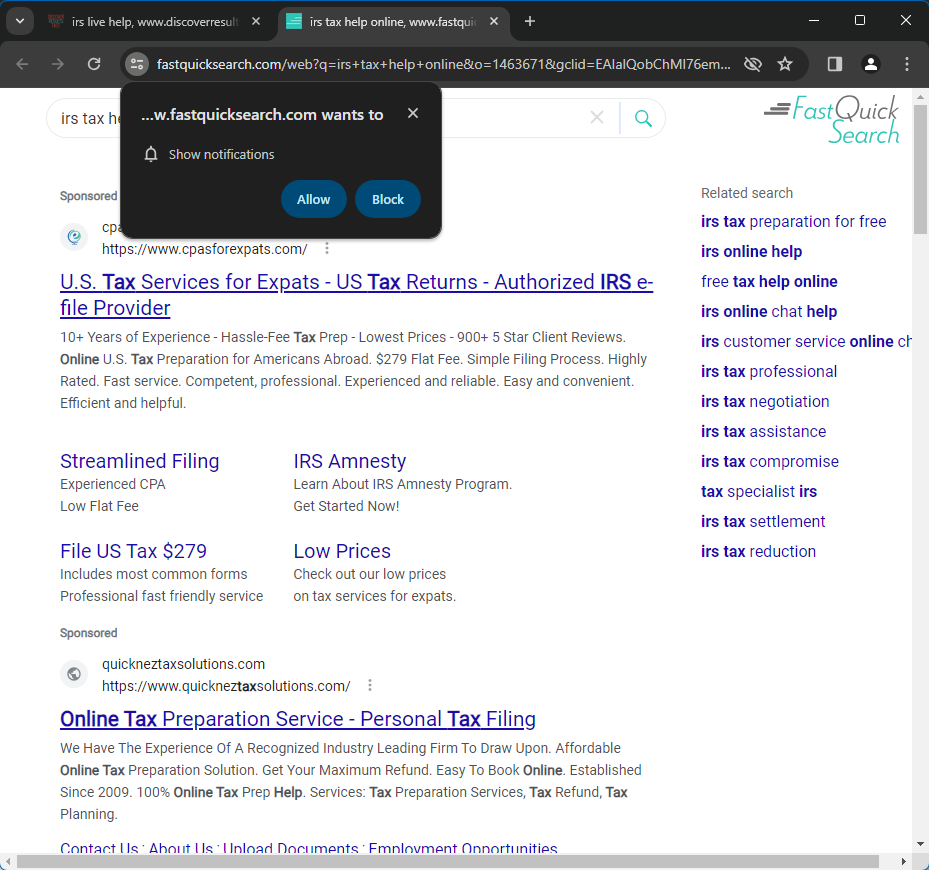Click the back navigation arrow
This screenshot has height=870, width=929.
point(22,63)
